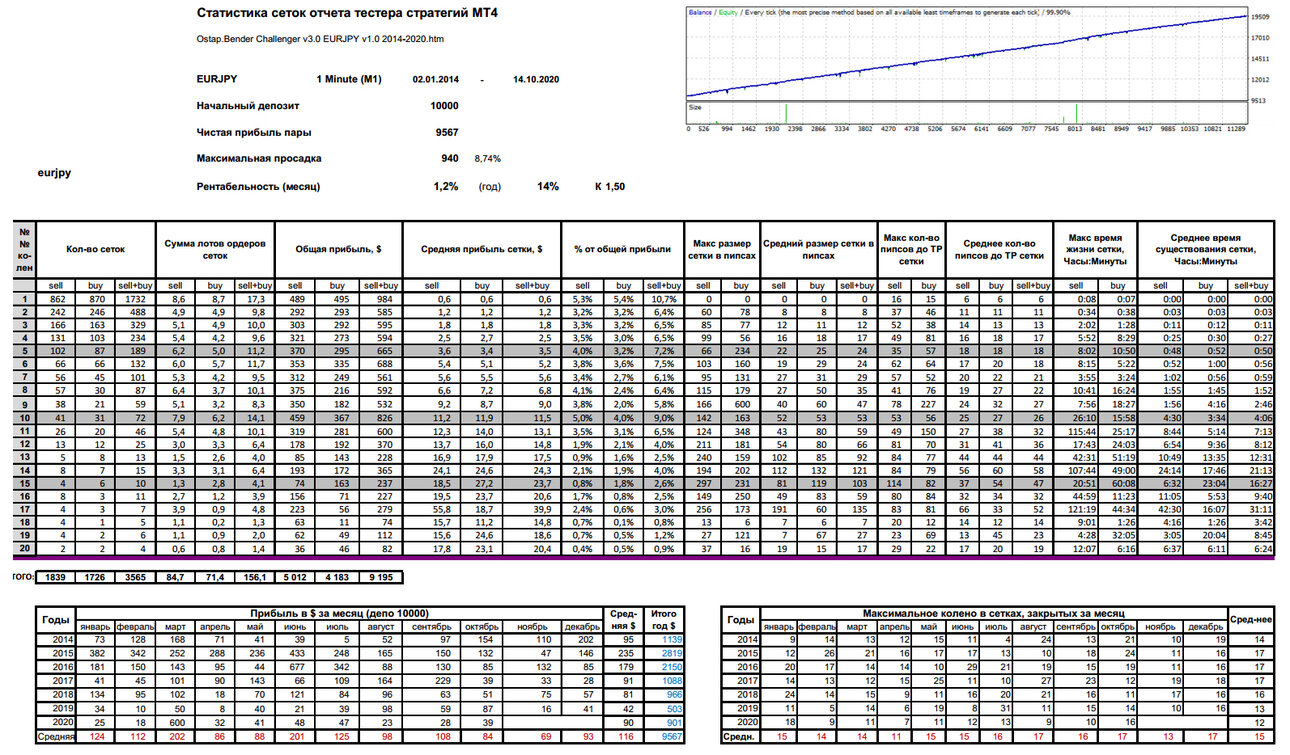
Task: Click the lowercase "eurjpy" label
Action: point(54,172)
